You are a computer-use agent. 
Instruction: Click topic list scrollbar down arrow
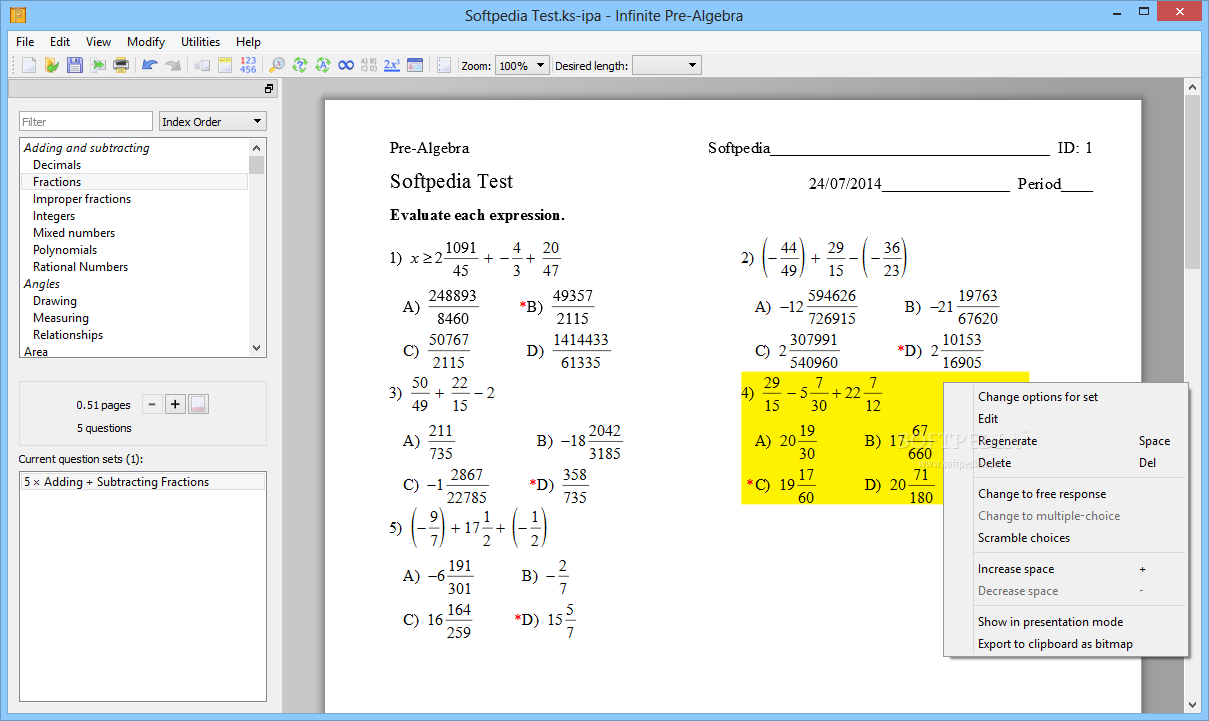coord(257,348)
